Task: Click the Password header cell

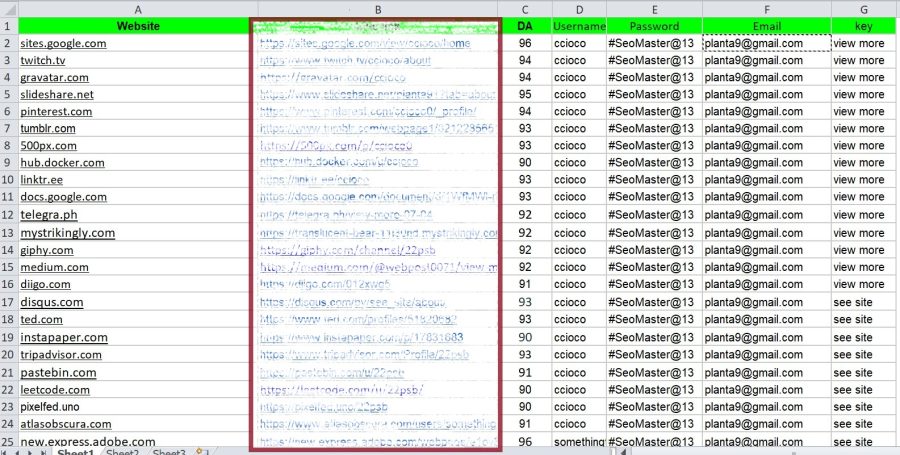Action: click(654, 26)
